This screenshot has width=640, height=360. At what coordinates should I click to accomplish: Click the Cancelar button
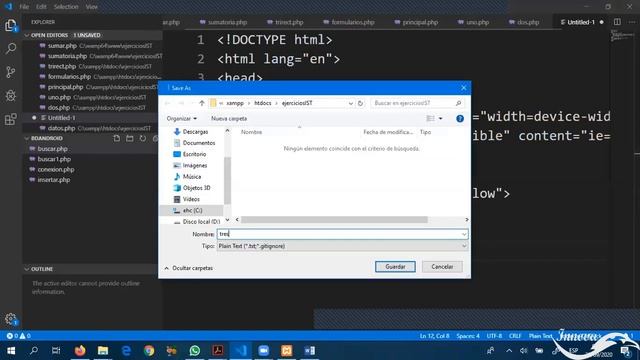click(442, 267)
